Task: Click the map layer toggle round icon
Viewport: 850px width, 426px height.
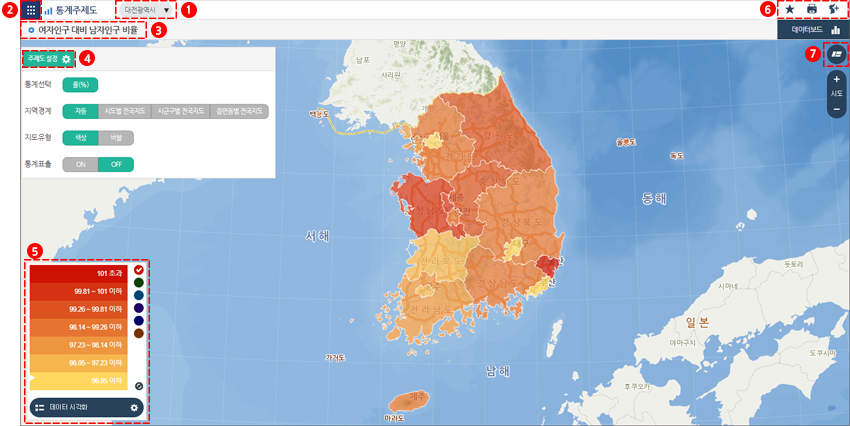Action: (x=836, y=54)
